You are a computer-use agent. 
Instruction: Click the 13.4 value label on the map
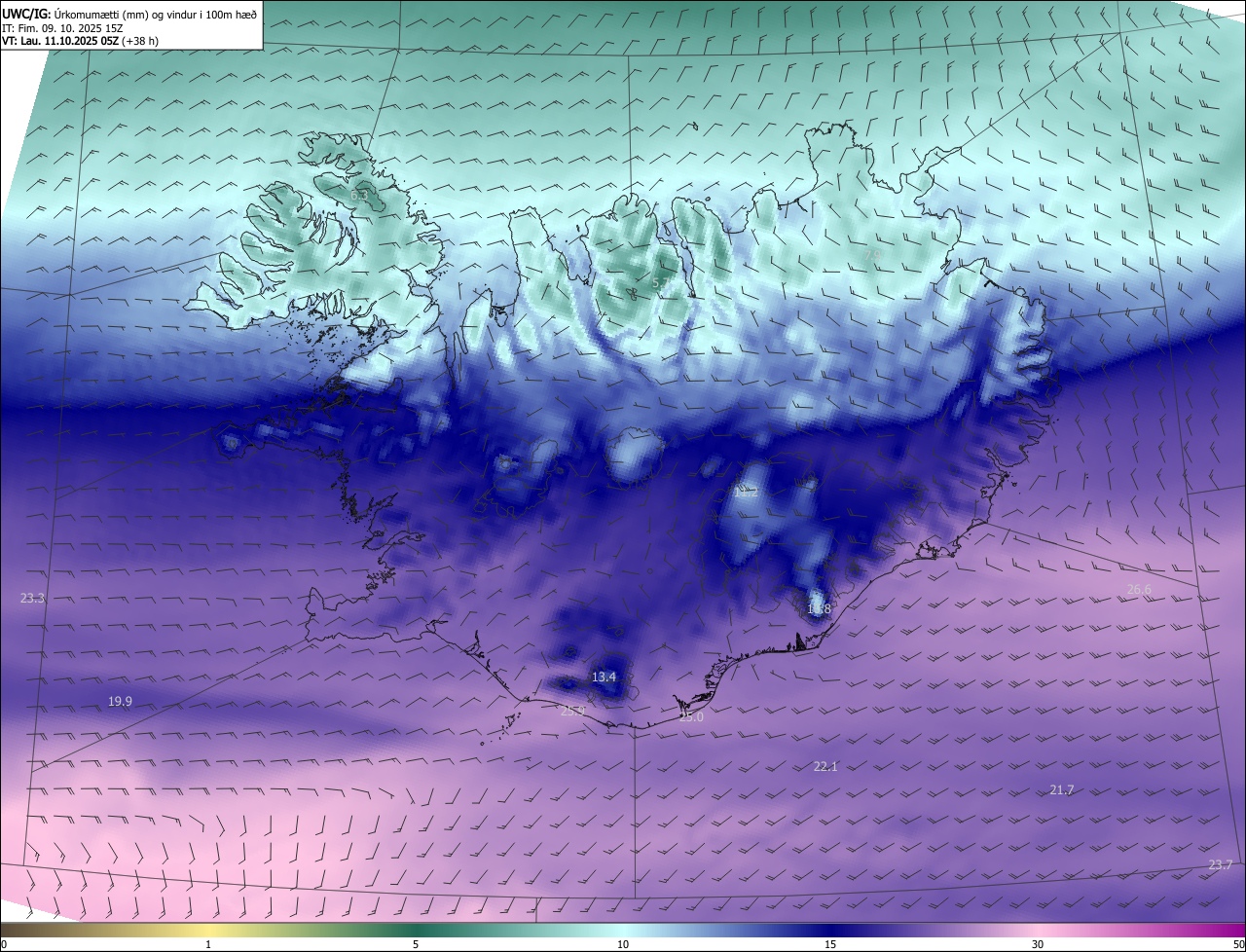coord(604,677)
